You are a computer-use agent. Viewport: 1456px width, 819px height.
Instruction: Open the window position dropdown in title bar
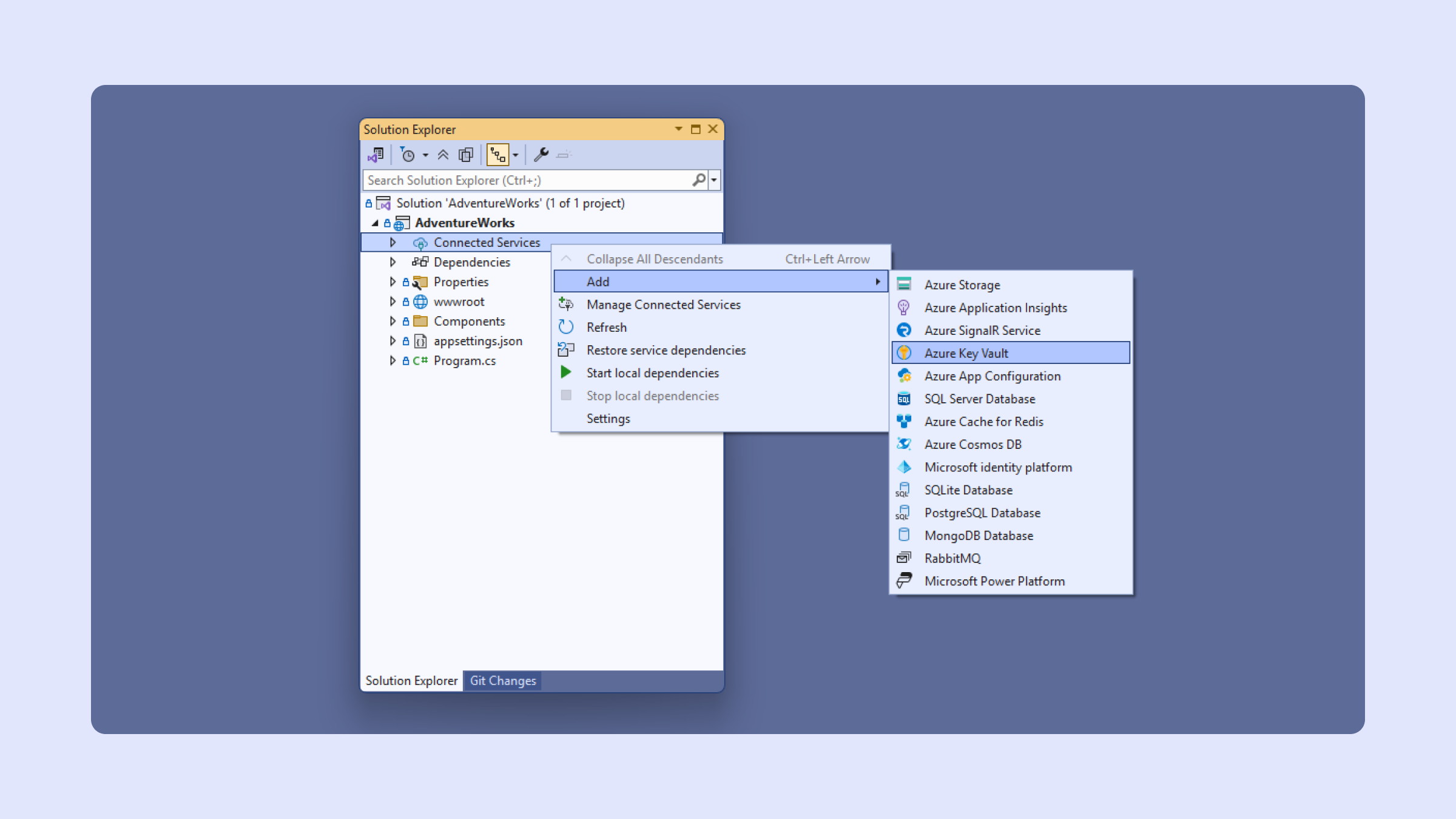[x=678, y=129]
